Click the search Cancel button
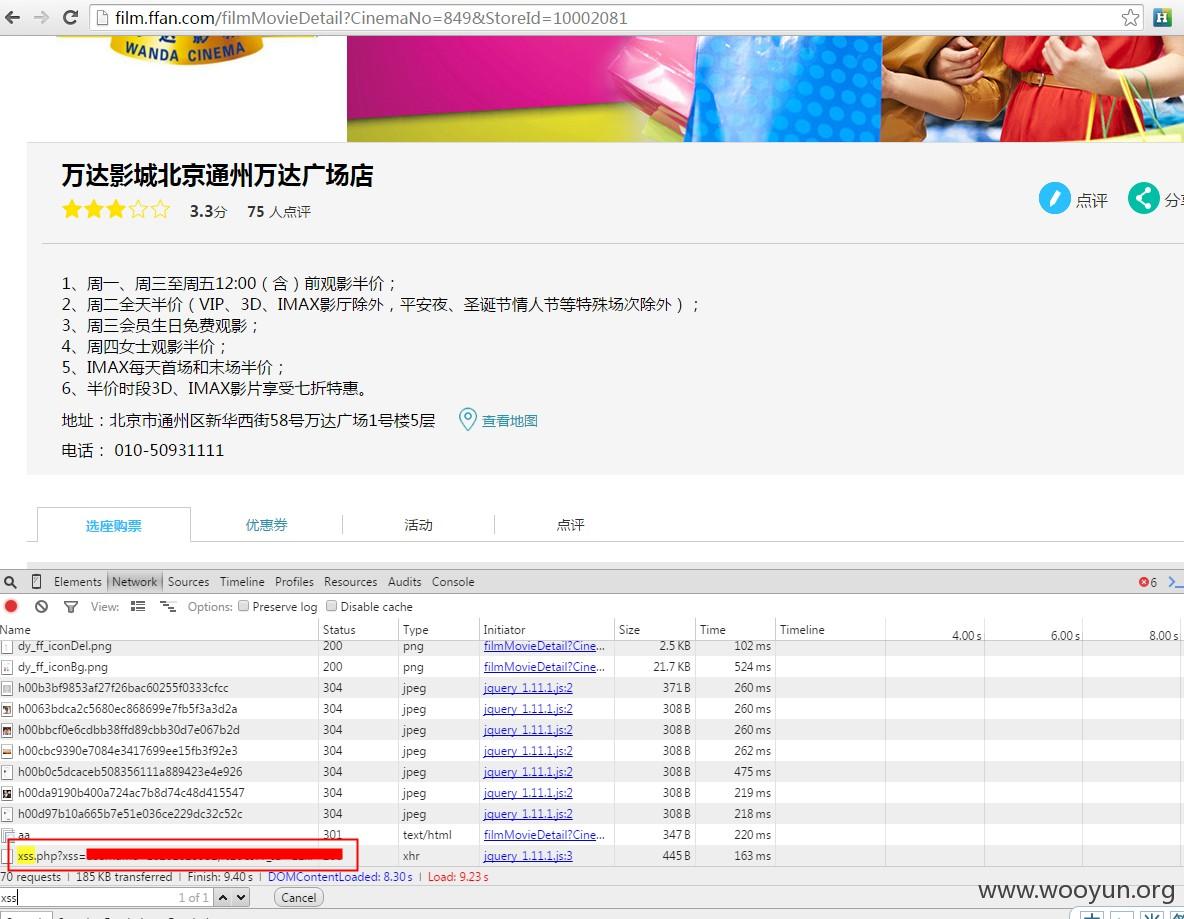The width and height of the screenshot is (1184, 919). (298, 898)
